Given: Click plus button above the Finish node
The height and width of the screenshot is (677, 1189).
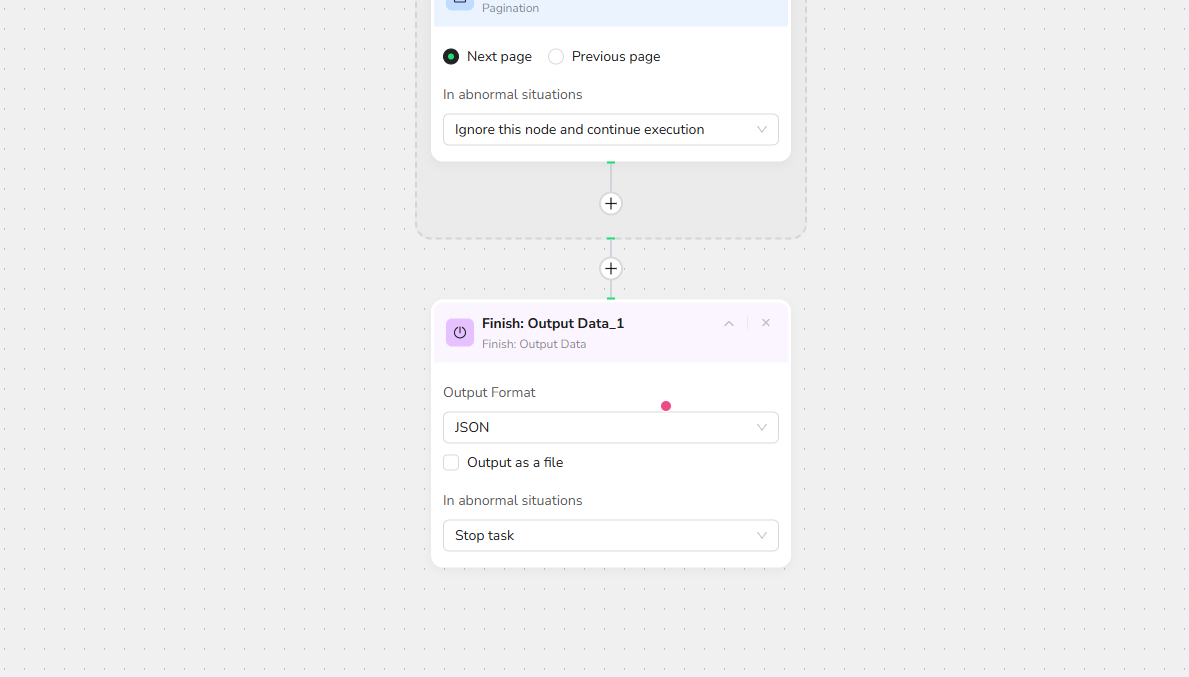Looking at the screenshot, I should click(611, 269).
